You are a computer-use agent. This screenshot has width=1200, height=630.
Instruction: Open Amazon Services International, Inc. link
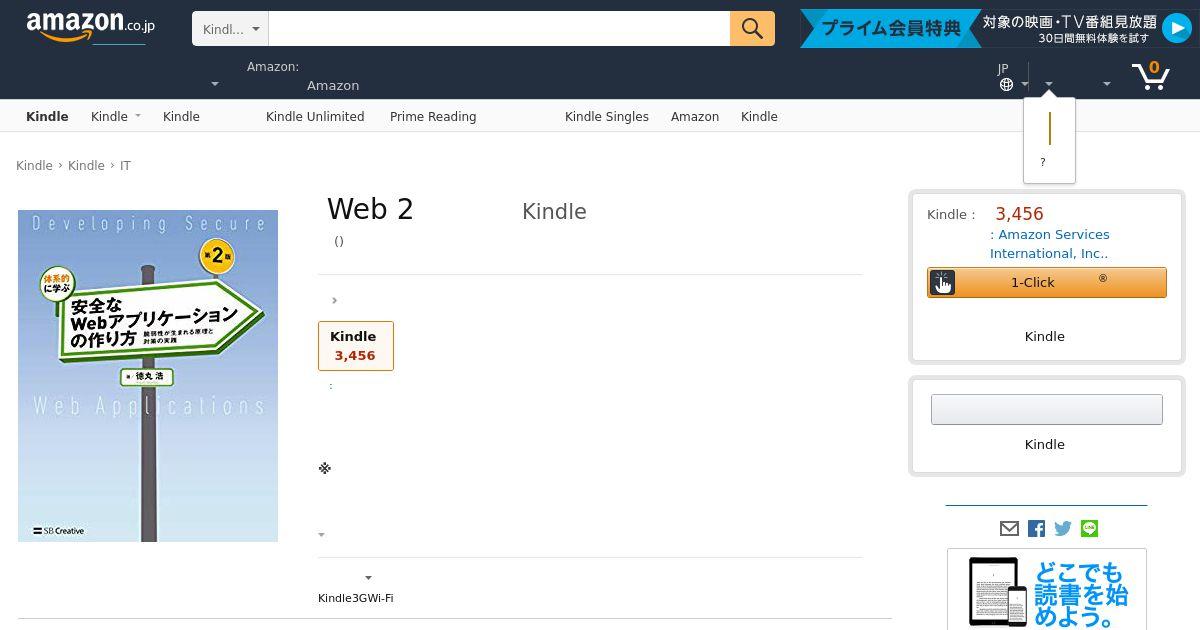tap(1050, 244)
